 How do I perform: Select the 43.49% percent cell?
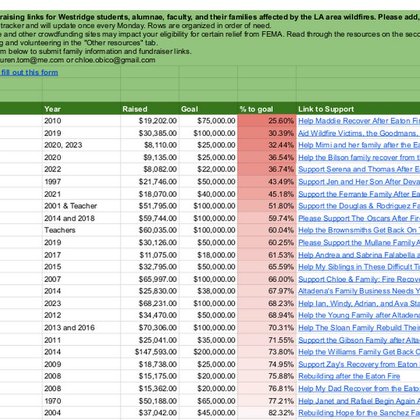(x=267, y=182)
